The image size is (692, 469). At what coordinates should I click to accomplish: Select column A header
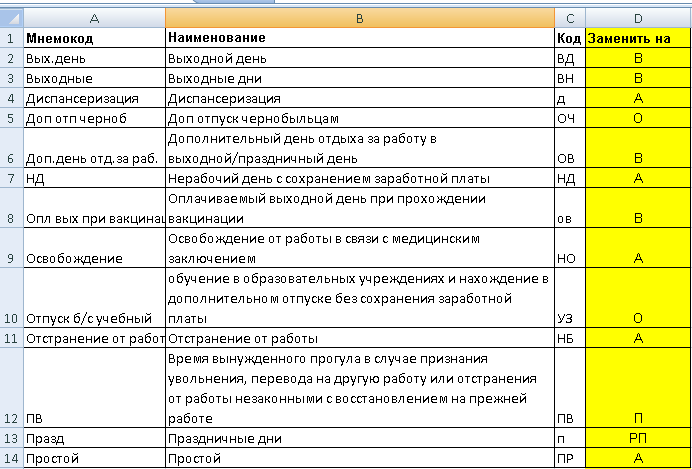(x=94, y=18)
